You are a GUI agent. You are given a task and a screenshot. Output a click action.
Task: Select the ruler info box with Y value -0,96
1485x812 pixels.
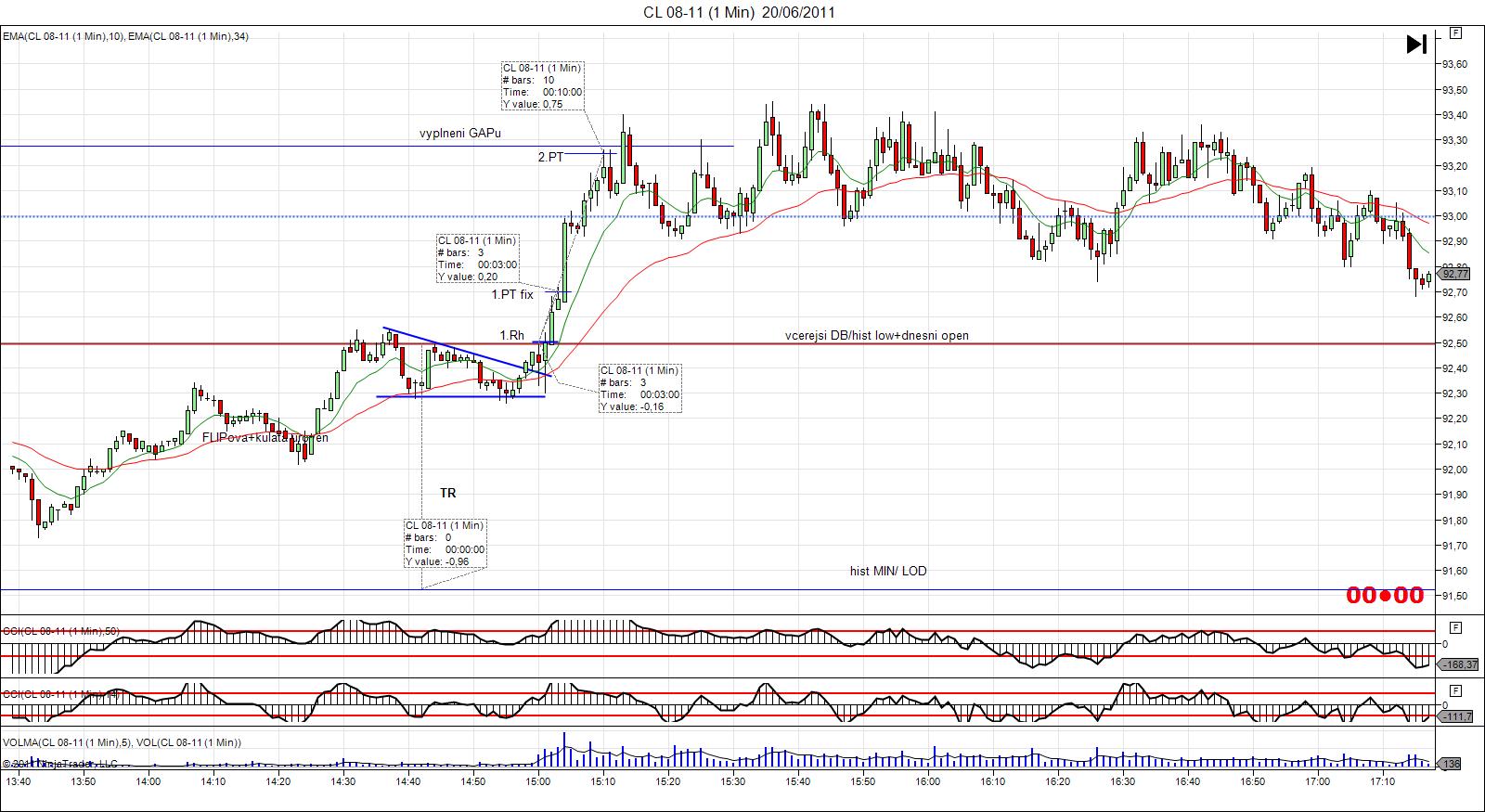[445, 543]
